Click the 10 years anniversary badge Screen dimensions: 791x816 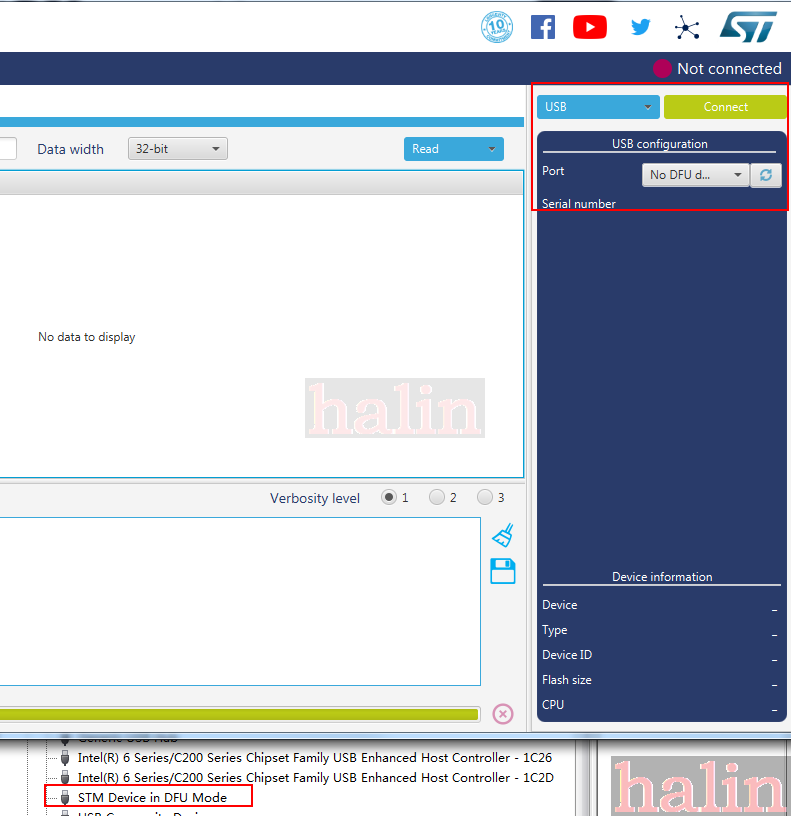pyautogui.click(x=497, y=27)
